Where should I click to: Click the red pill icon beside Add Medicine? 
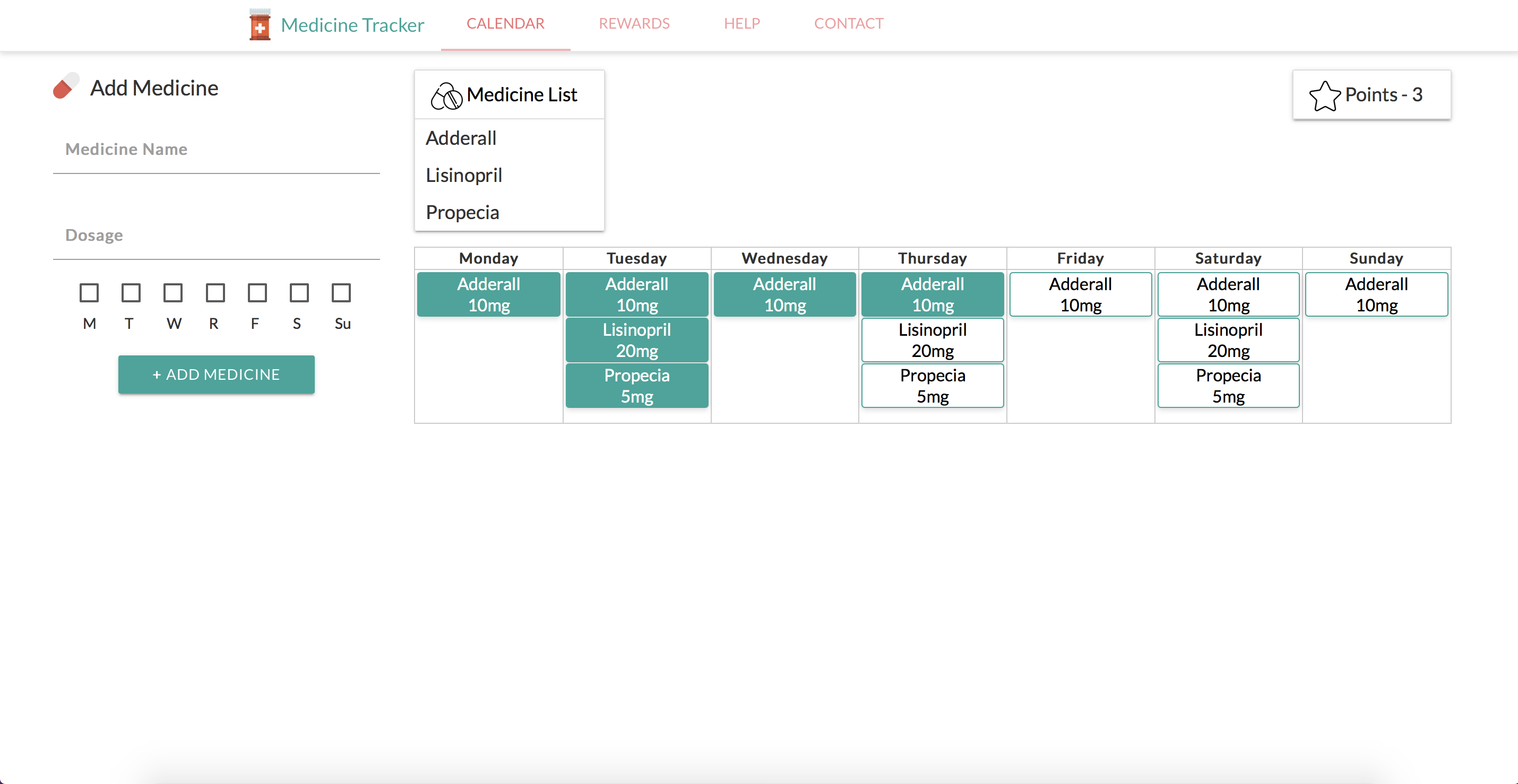[x=65, y=86]
